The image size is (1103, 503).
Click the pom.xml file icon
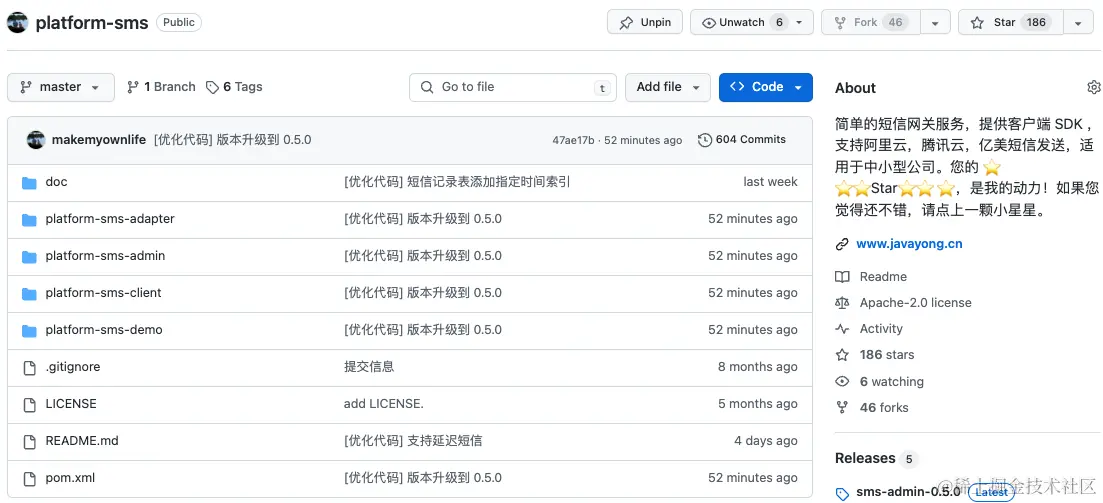[x=29, y=479]
